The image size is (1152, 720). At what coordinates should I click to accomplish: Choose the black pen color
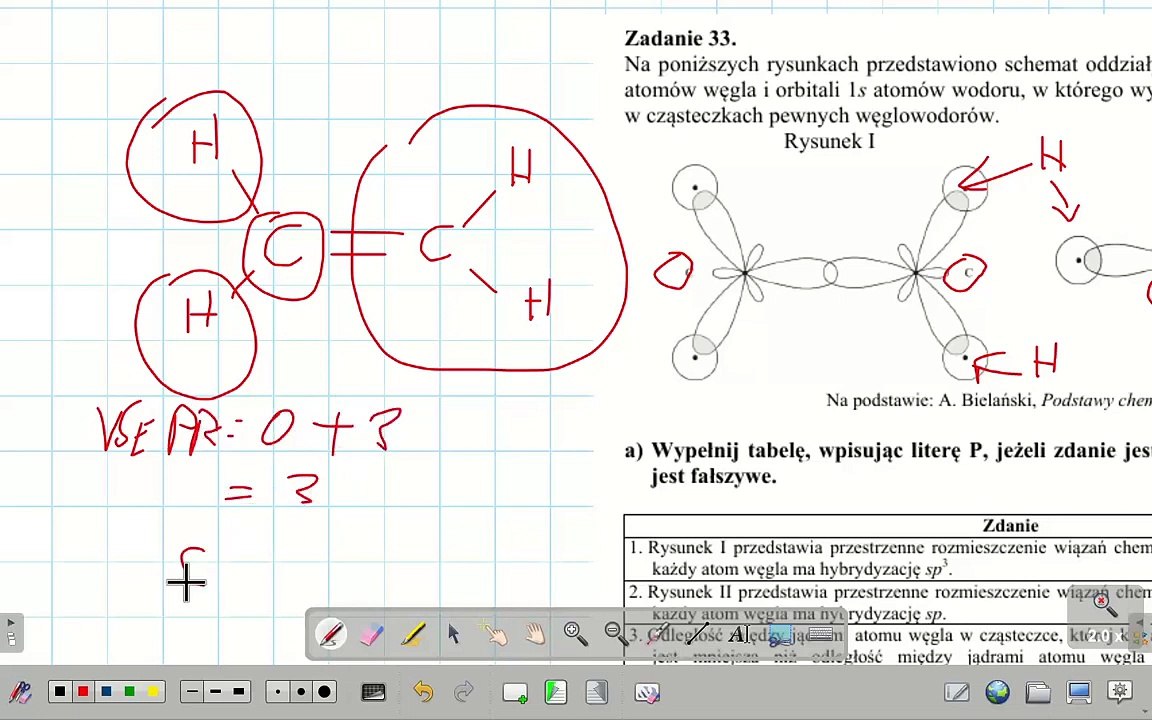click(x=60, y=691)
